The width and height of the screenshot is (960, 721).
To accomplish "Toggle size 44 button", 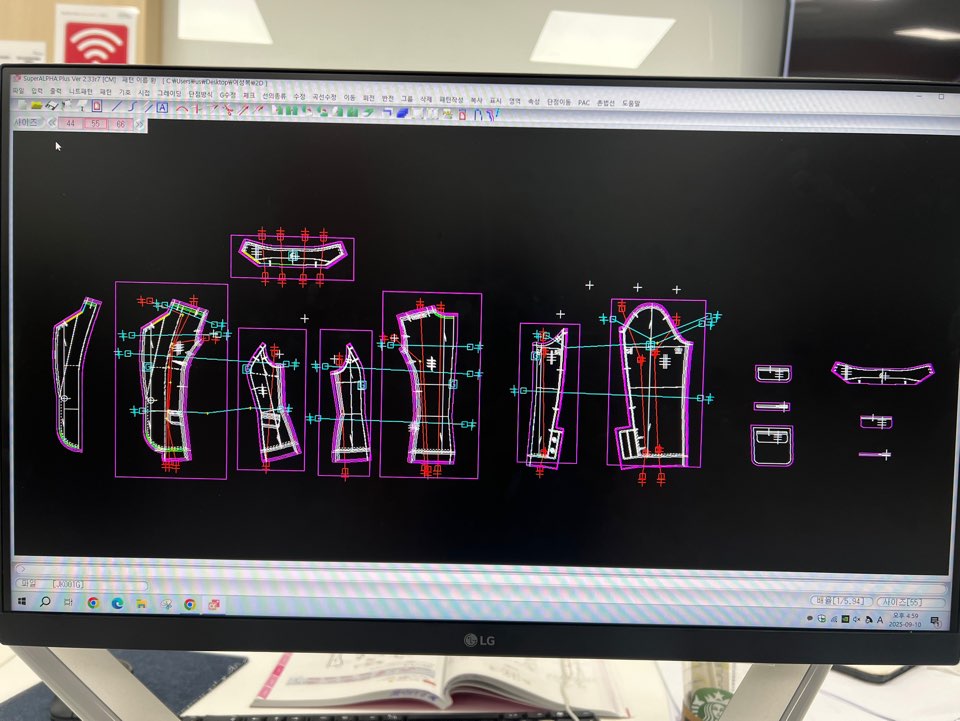I will coord(70,123).
